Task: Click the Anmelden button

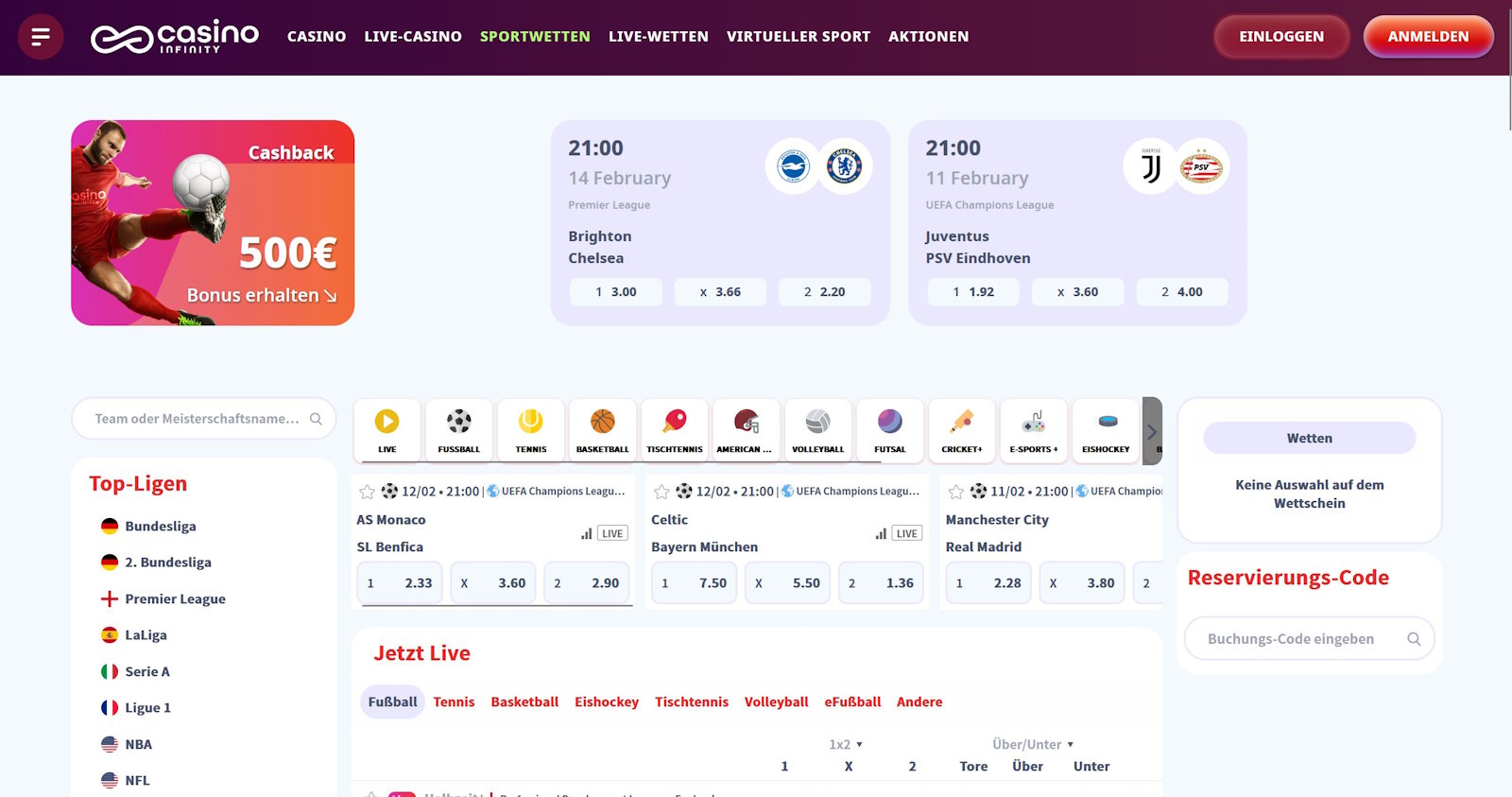Action: pyautogui.click(x=1428, y=37)
